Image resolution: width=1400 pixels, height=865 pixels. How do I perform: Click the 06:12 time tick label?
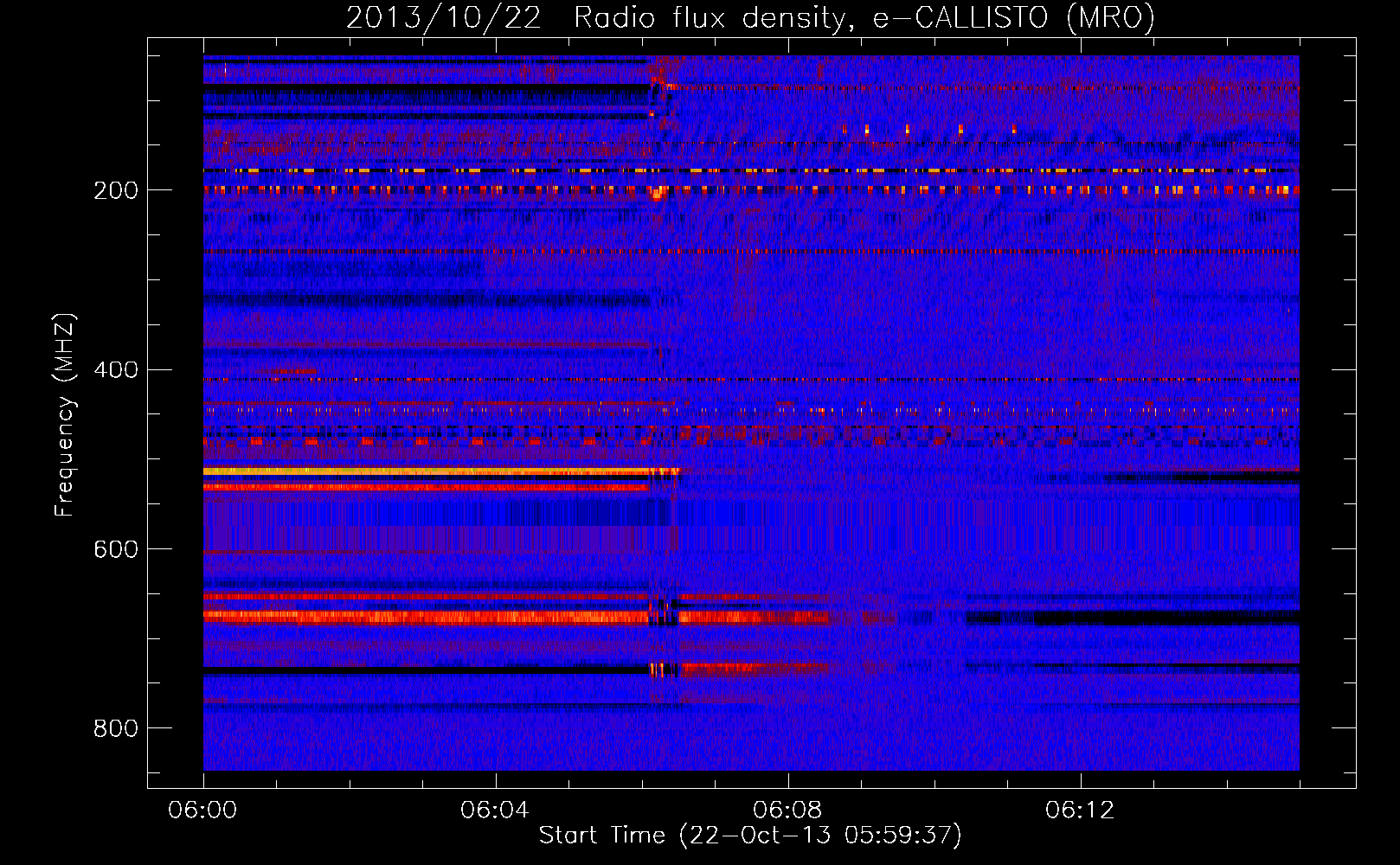click(x=1080, y=810)
